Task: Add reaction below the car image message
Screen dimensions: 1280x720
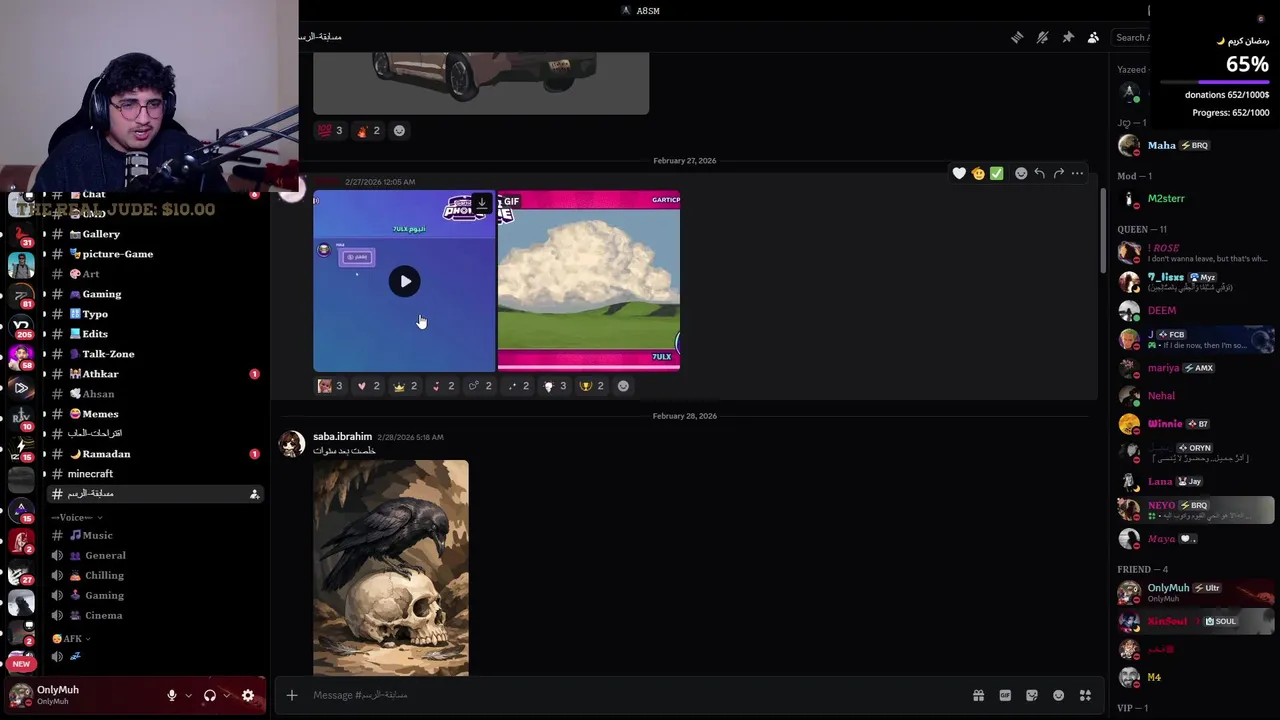Action: [399, 130]
